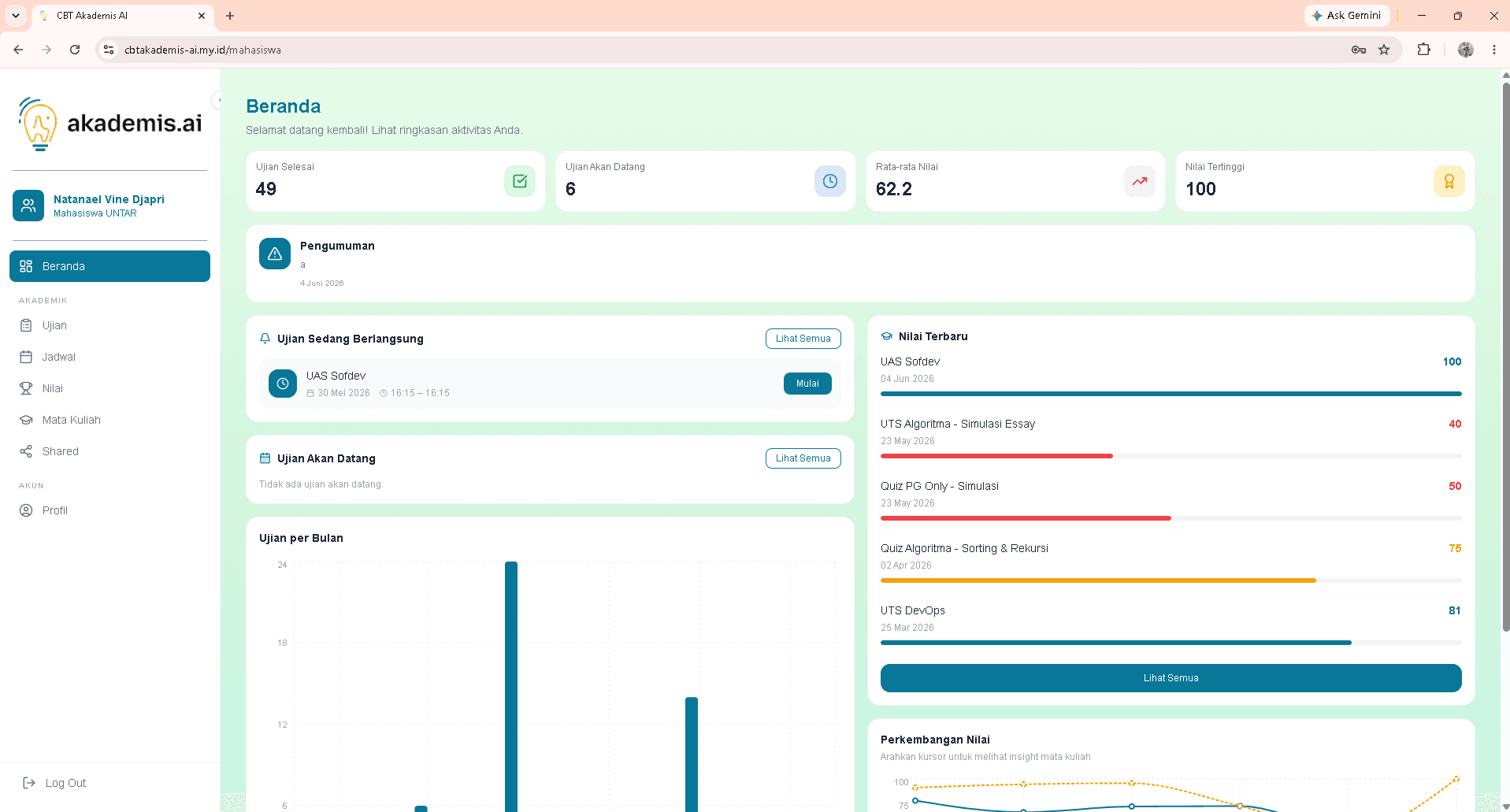Click the wide Lihat Semua button under Nilai Terbaru
The width and height of the screenshot is (1510, 812).
pyautogui.click(x=1171, y=678)
